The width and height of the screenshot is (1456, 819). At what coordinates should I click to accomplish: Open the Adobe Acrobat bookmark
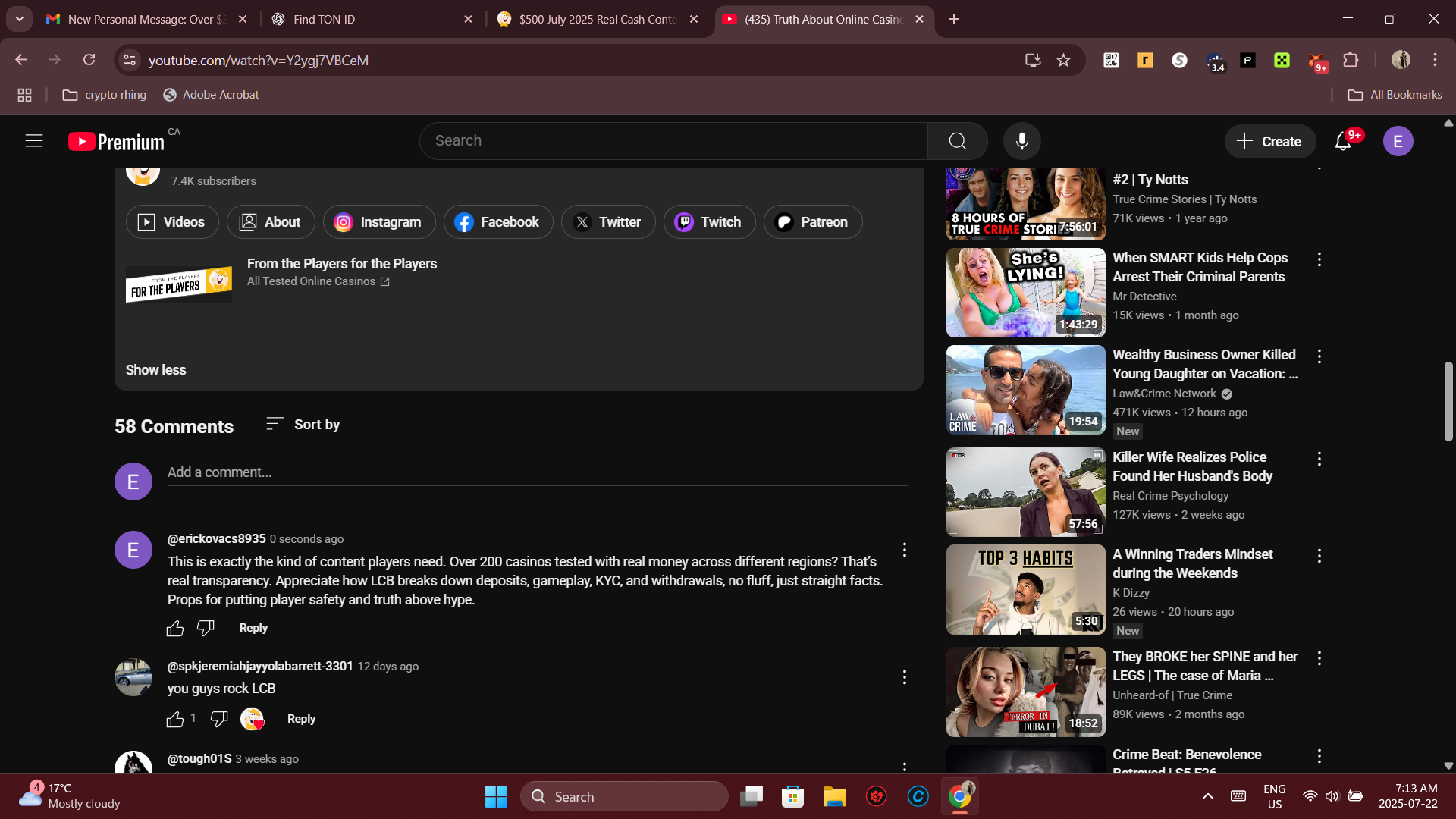pyautogui.click(x=211, y=95)
